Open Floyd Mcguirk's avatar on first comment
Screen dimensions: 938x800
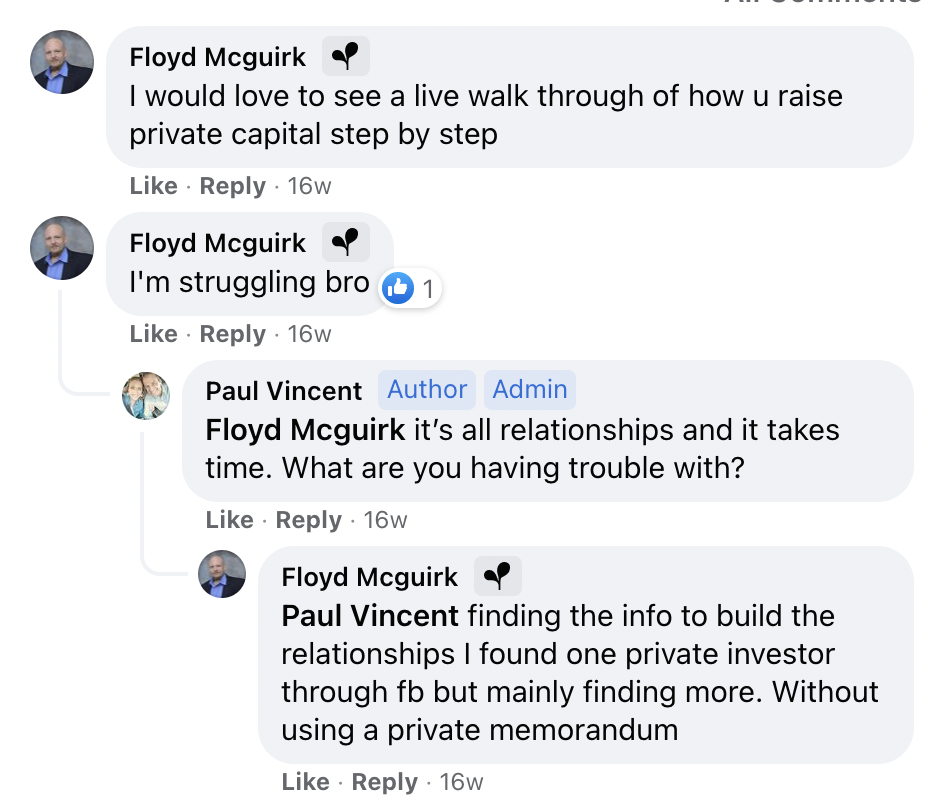[x=62, y=62]
